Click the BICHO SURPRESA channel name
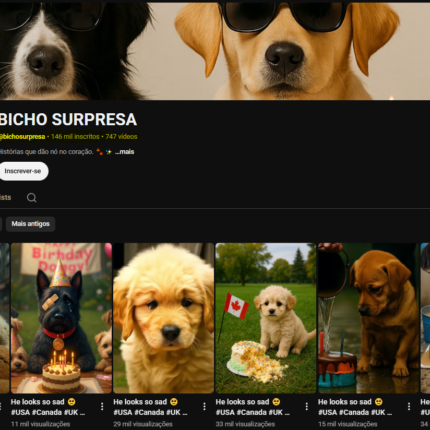Viewport: 430px width, 430px height. click(x=68, y=119)
